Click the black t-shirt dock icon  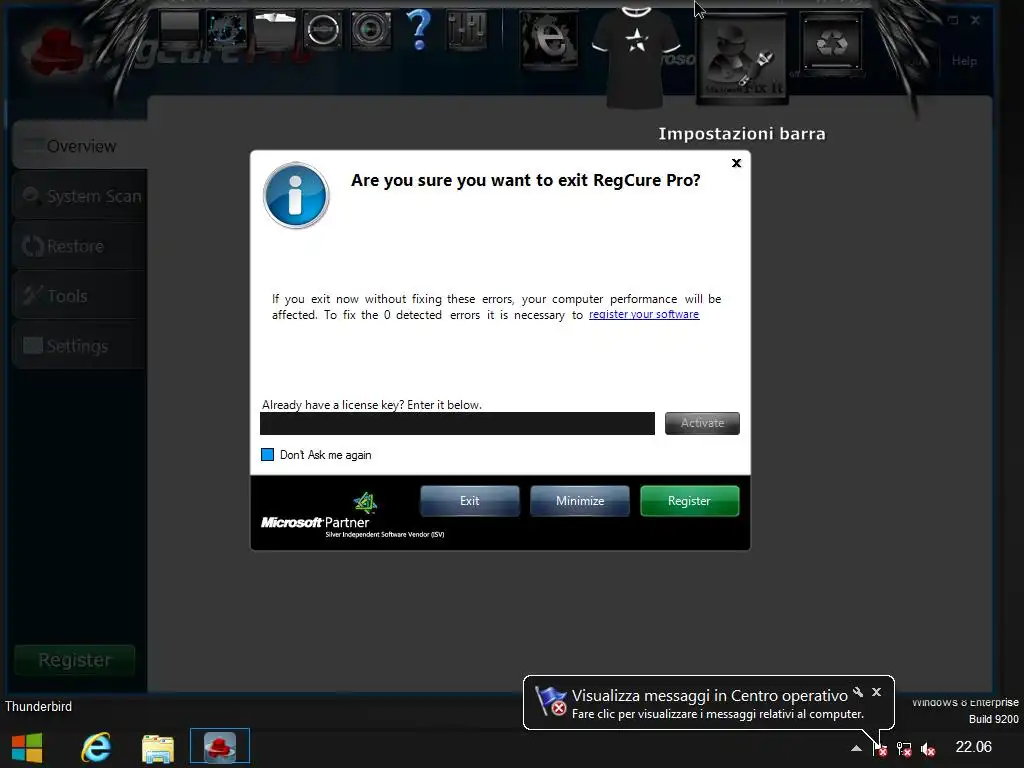pos(636,56)
